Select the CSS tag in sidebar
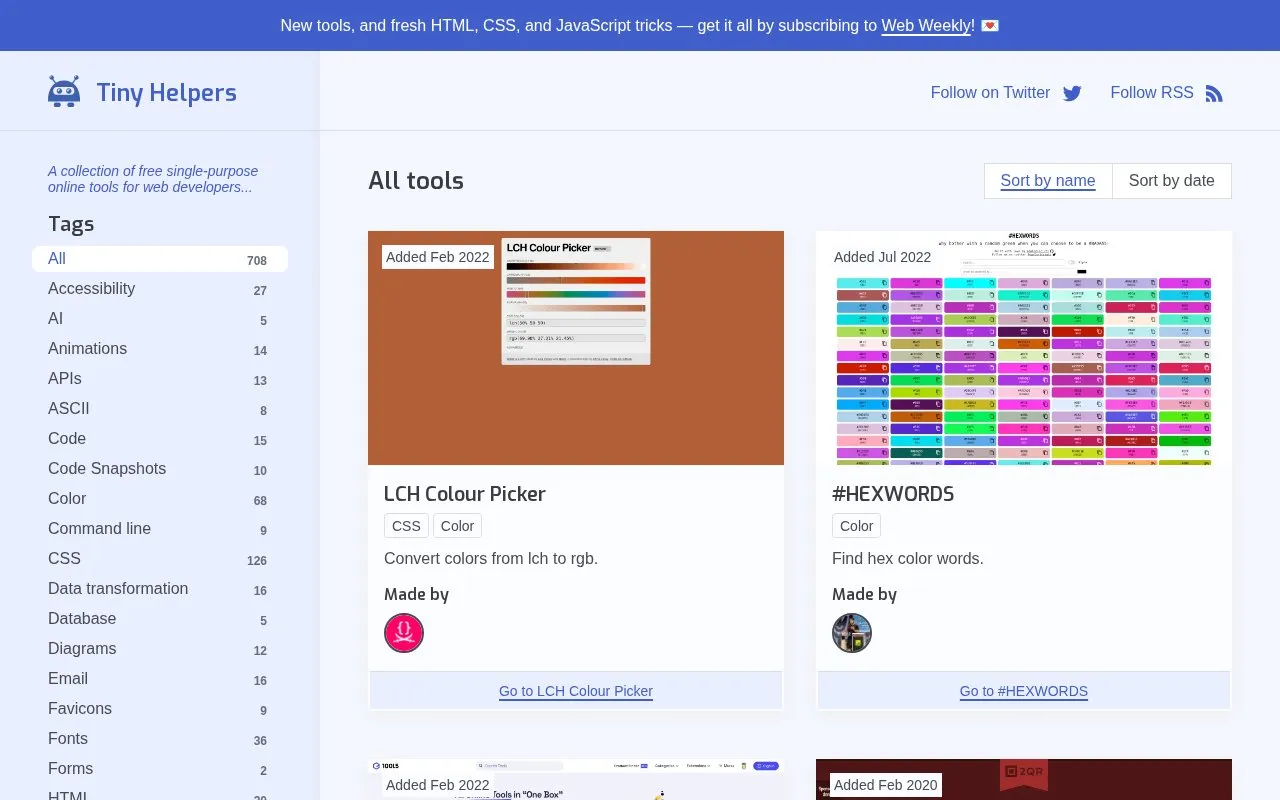 pos(160,559)
